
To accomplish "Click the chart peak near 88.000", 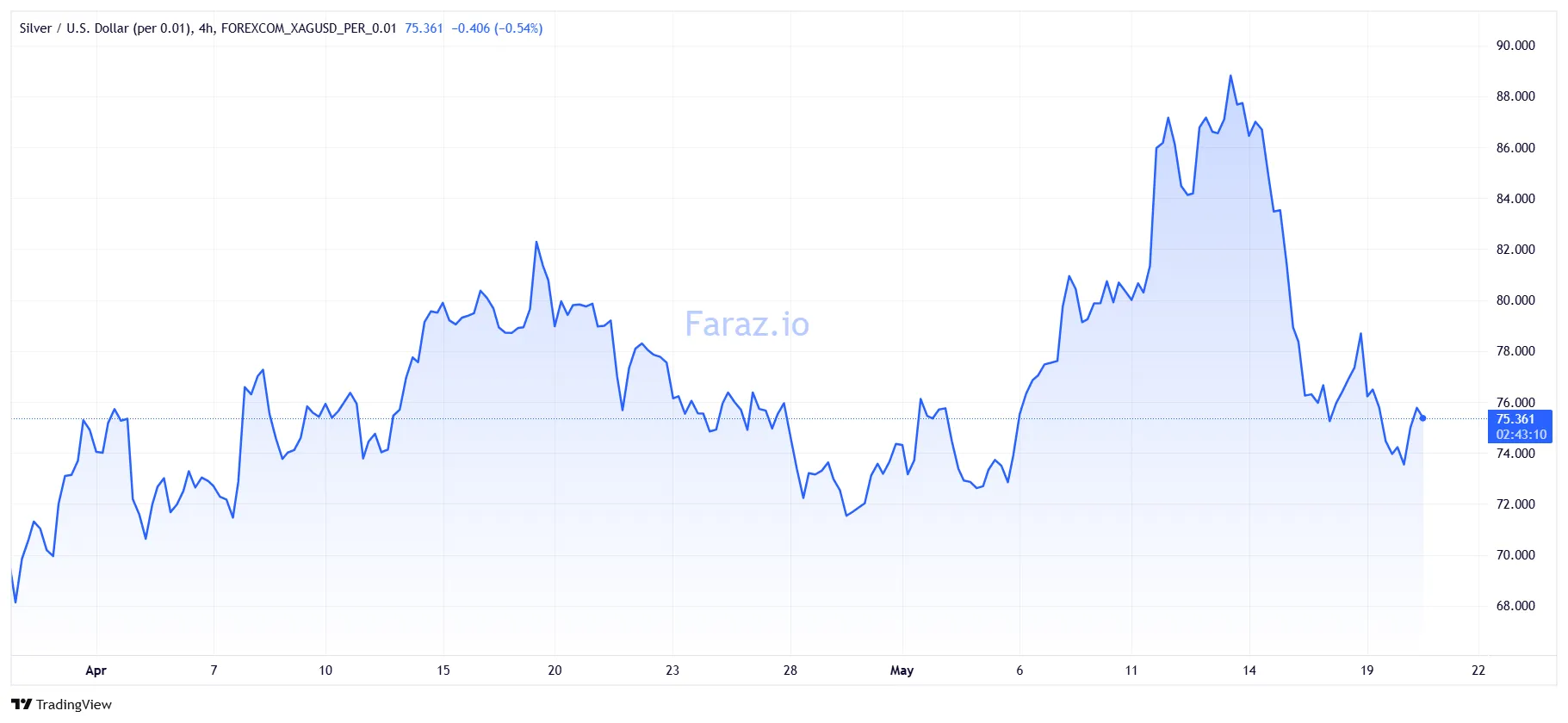I will (1230, 77).
